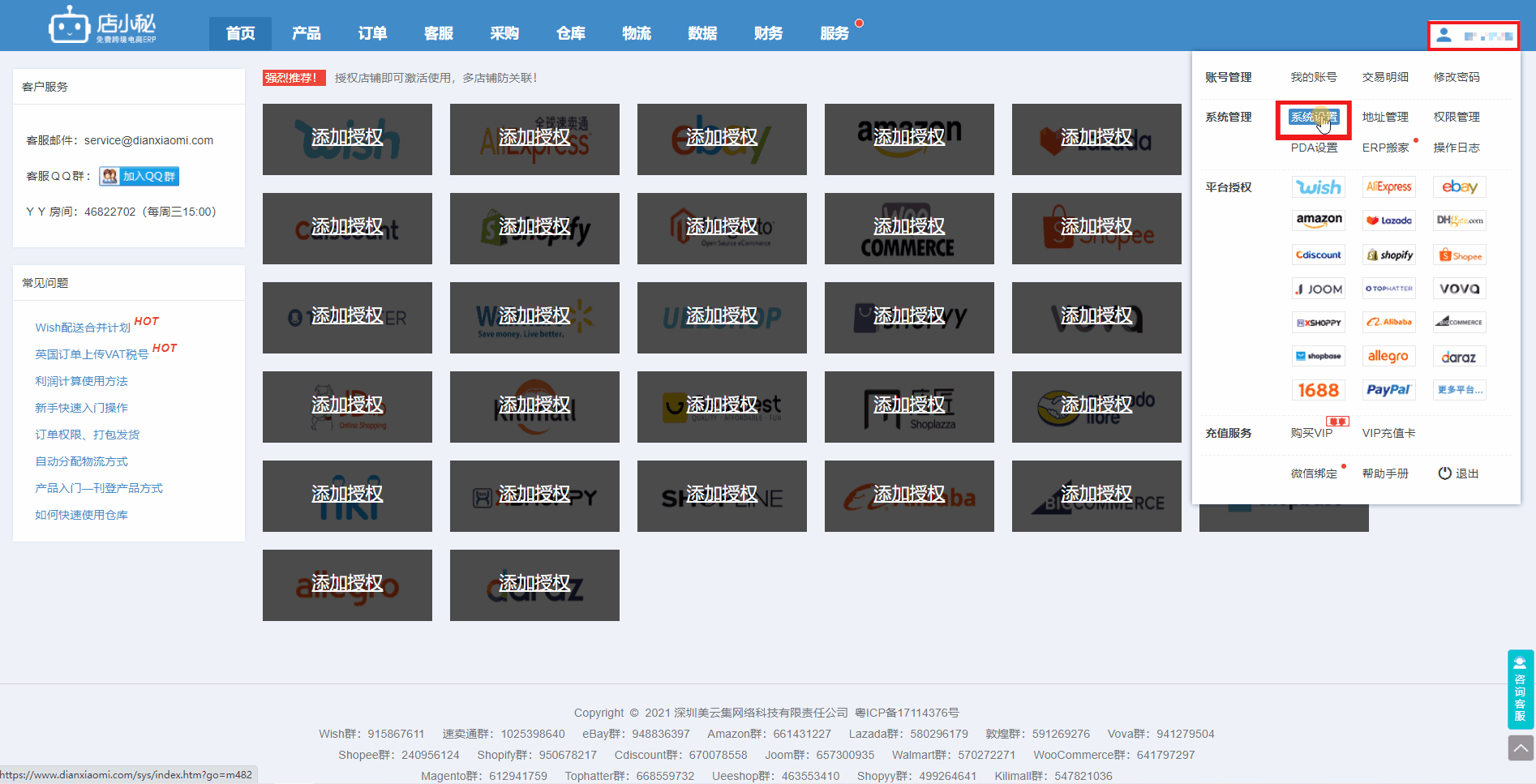Screen dimensions: 1536x784
Task: Open the BigCommerce icon in dropdown
Action: pyautogui.click(x=1459, y=323)
